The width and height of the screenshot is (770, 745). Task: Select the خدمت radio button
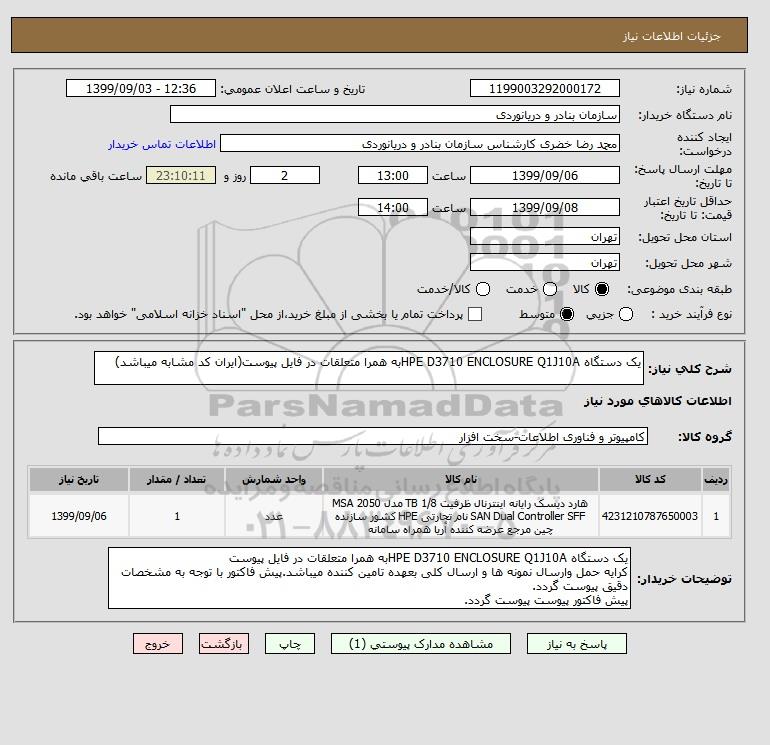(x=550, y=289)
